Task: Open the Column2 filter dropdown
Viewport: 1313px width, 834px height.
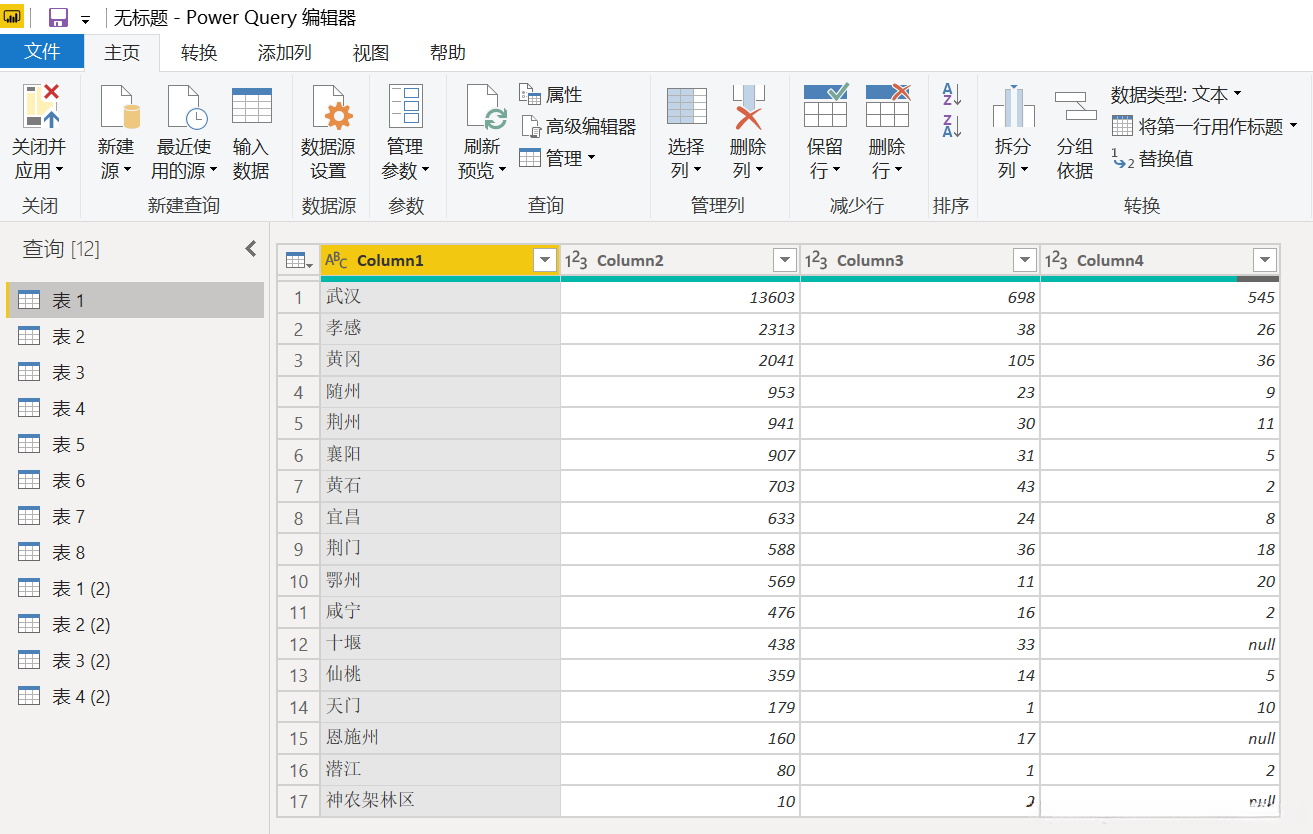Action: pyautogui.click(x=785, y=261)
